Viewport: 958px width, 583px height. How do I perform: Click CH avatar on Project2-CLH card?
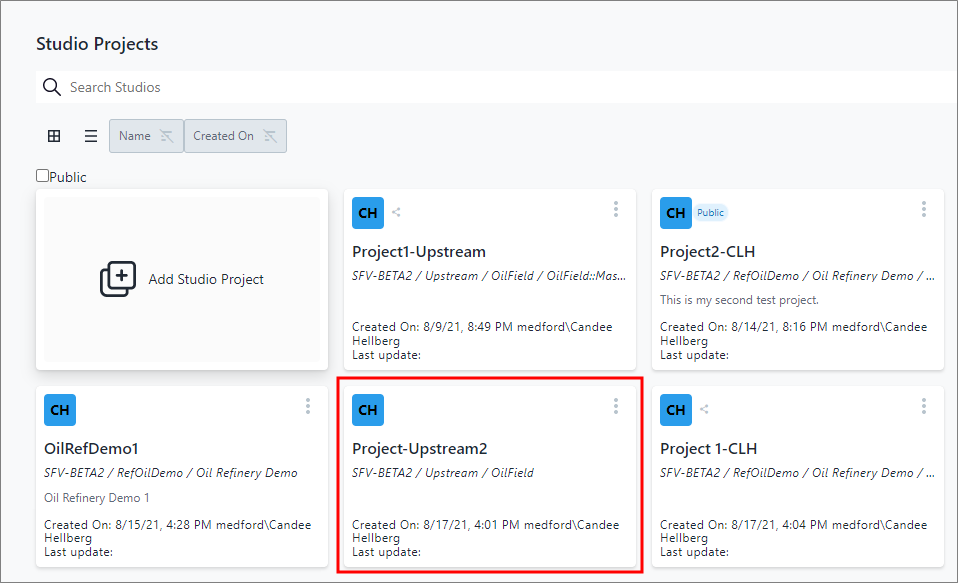[x=676, y=213]
